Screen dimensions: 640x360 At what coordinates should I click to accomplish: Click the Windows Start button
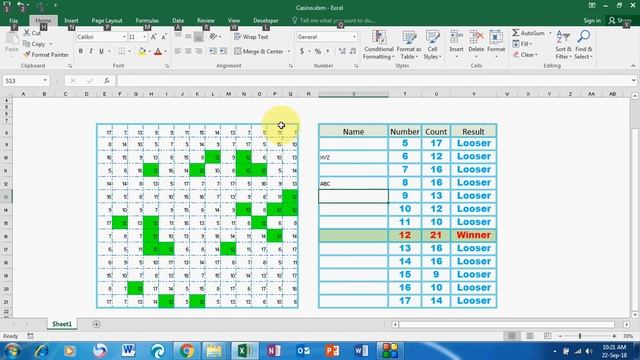pyautogui.click(x=12, y=351)
